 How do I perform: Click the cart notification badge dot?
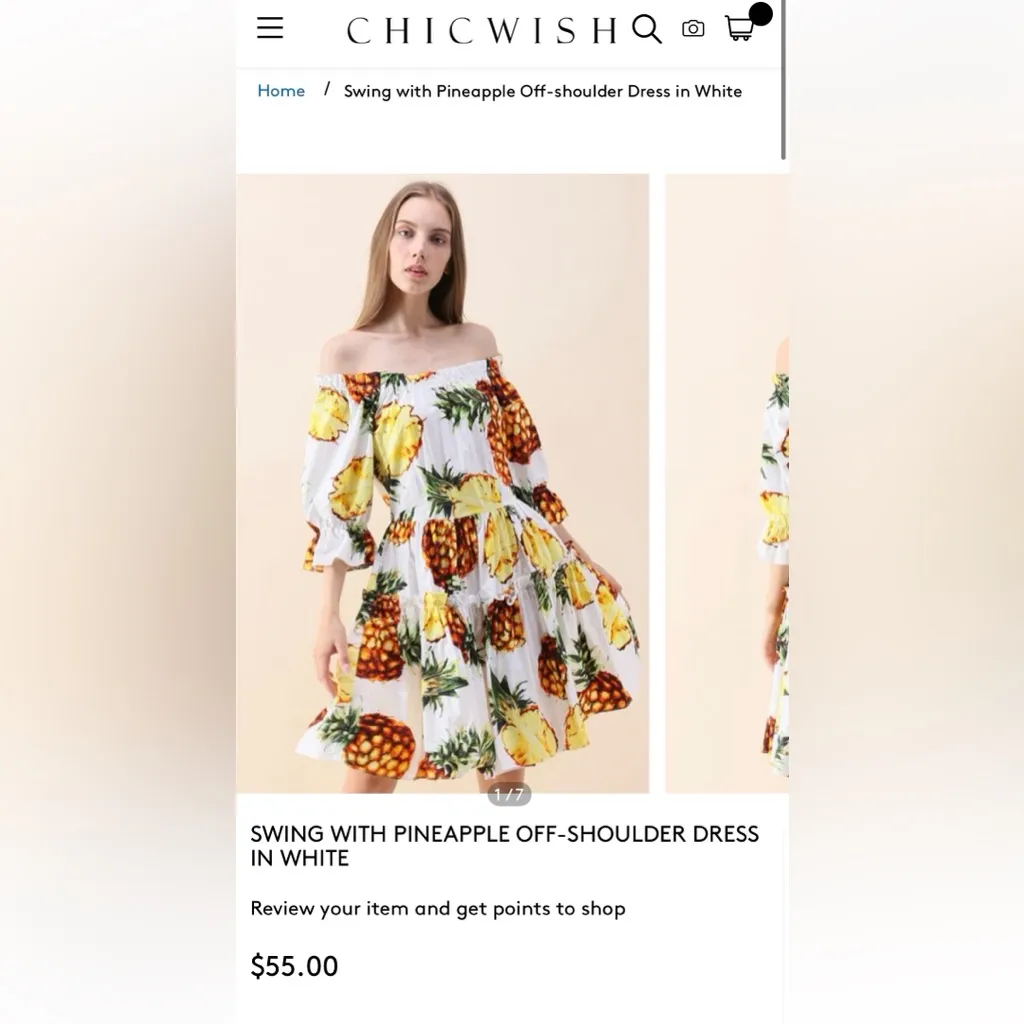(761, 14)
